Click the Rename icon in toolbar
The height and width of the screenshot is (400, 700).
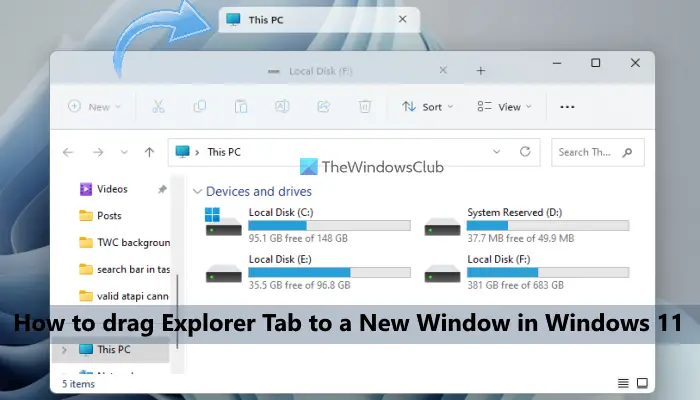point(282,107)
